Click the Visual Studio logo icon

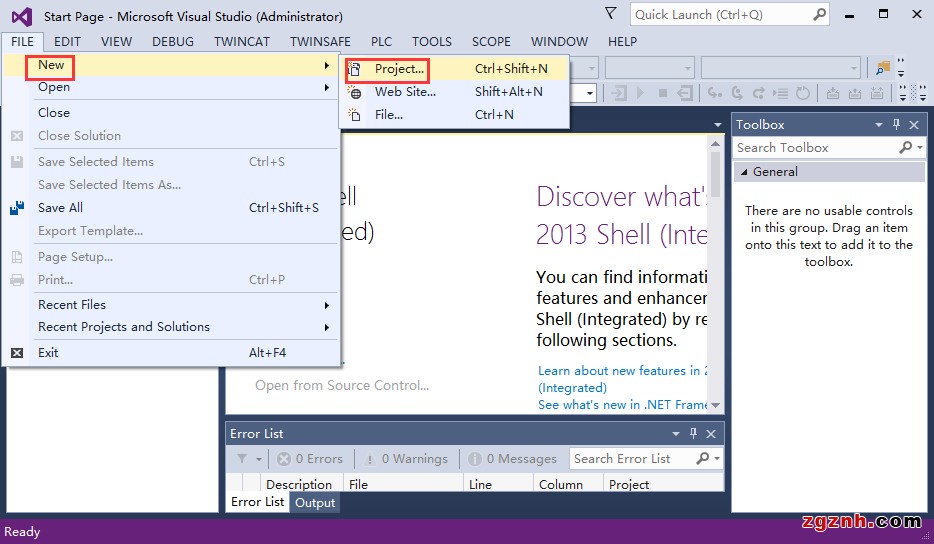click(21, 16)
